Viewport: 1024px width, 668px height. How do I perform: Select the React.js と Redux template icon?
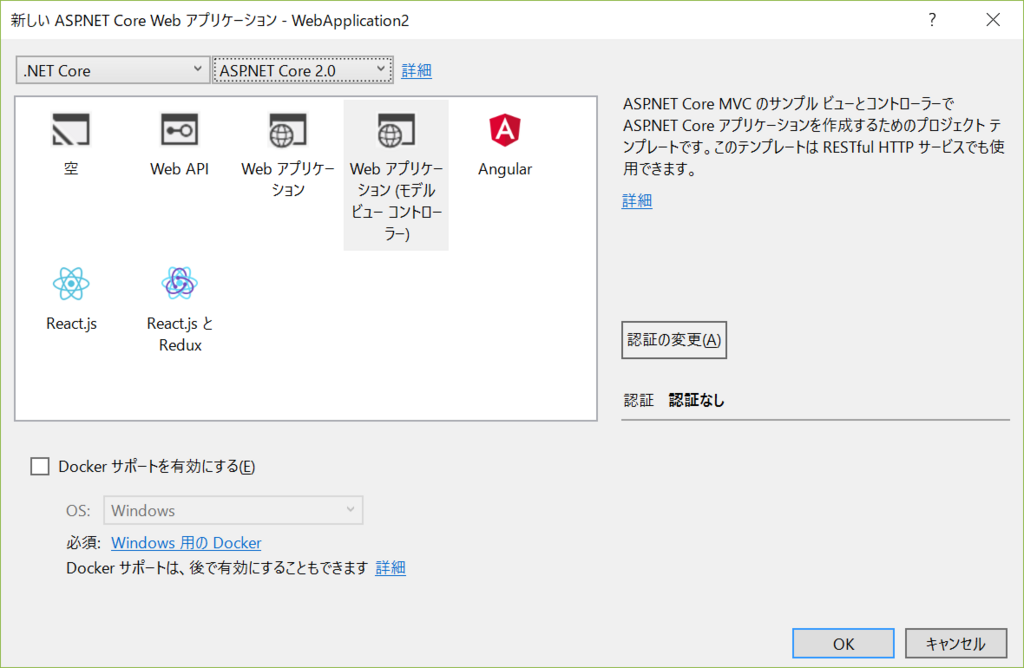pos(179,283)
